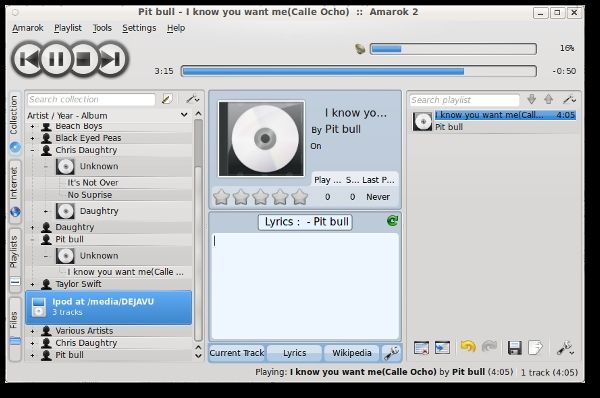Stop playback
The width and height of the screenshot is (600, 398).
pyautogui.click(x=83, y=59)
